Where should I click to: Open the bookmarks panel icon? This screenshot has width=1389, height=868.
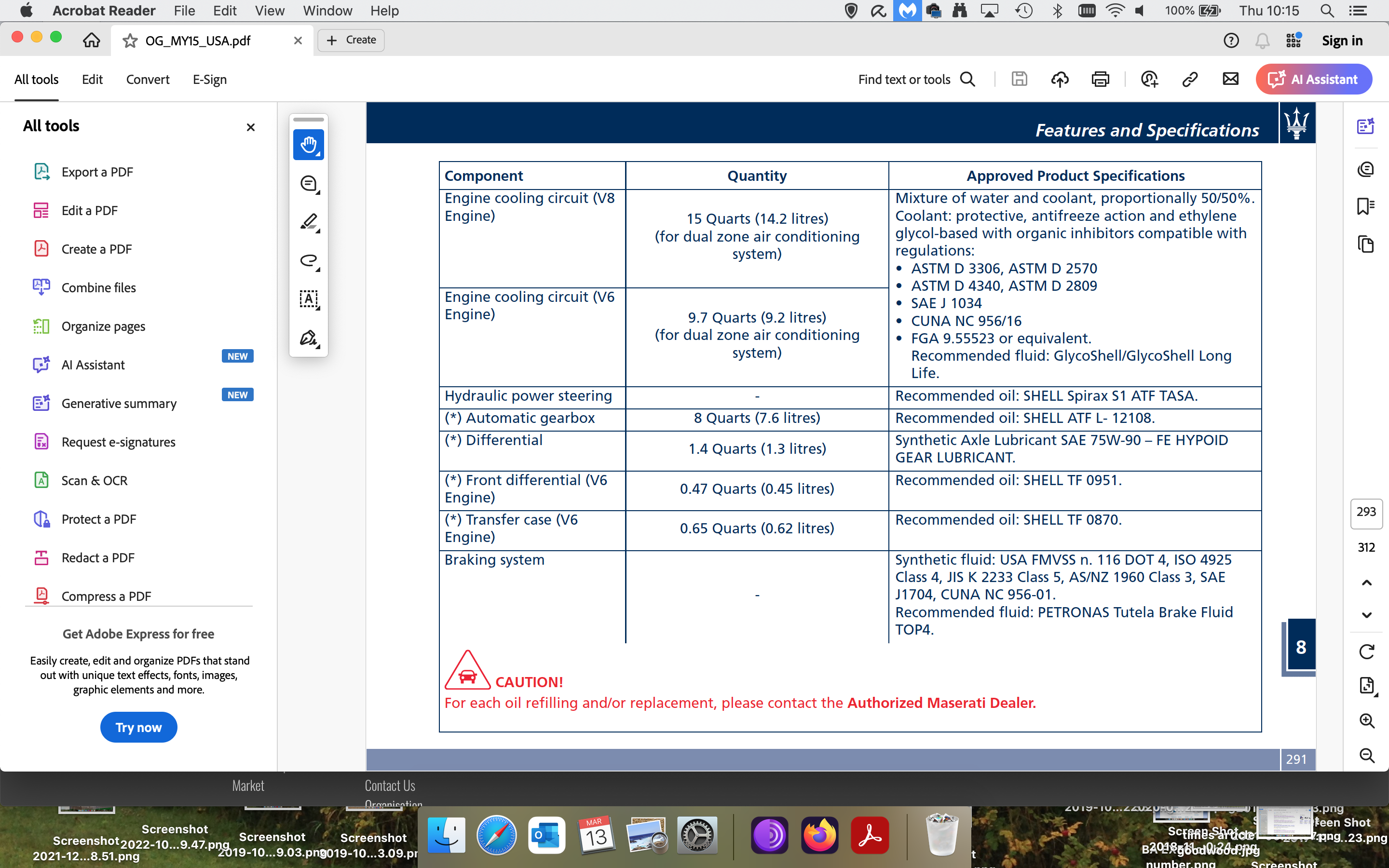(1365, 206)
